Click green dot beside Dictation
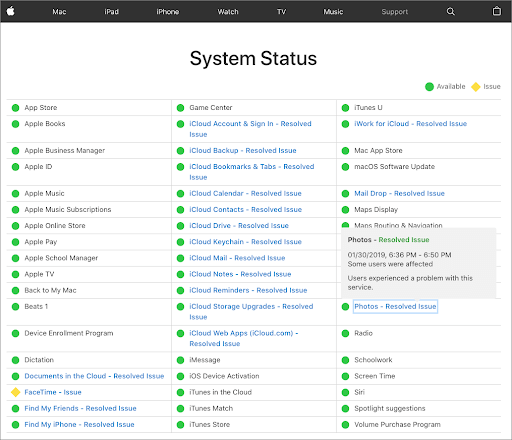This screenshot has width=512, height=440. tap(15, 360)
